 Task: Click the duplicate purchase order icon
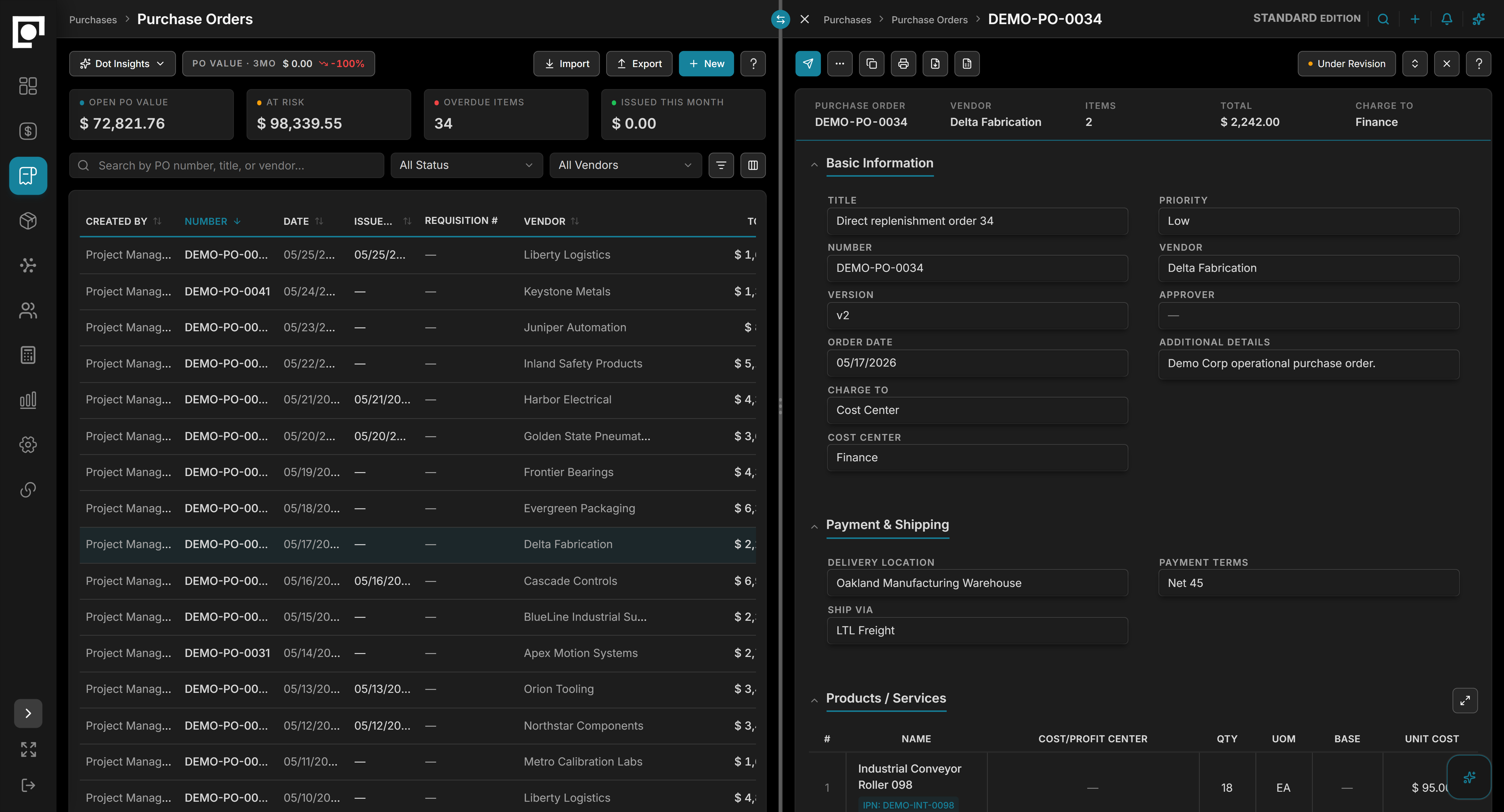872,64
